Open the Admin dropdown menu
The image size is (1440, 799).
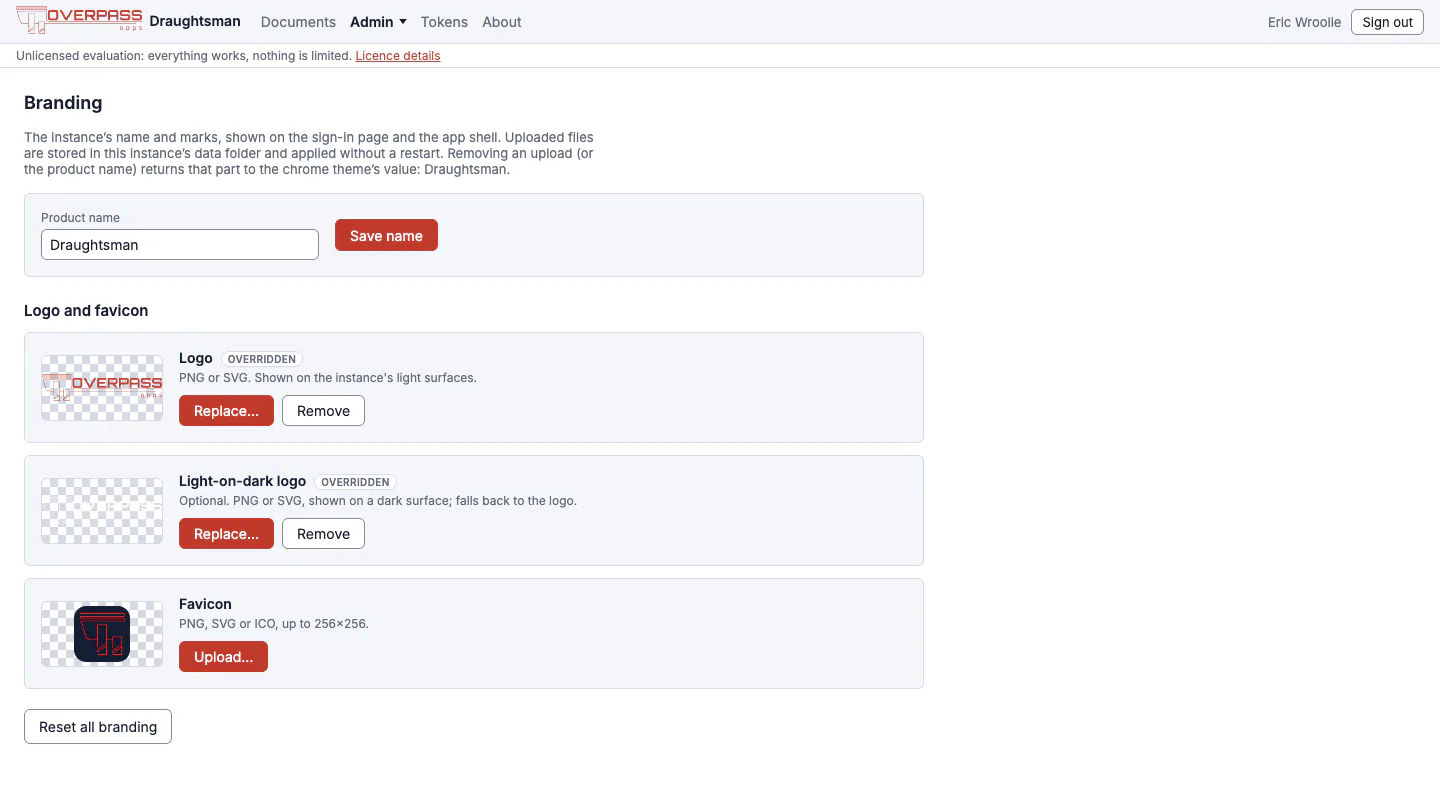378,22
